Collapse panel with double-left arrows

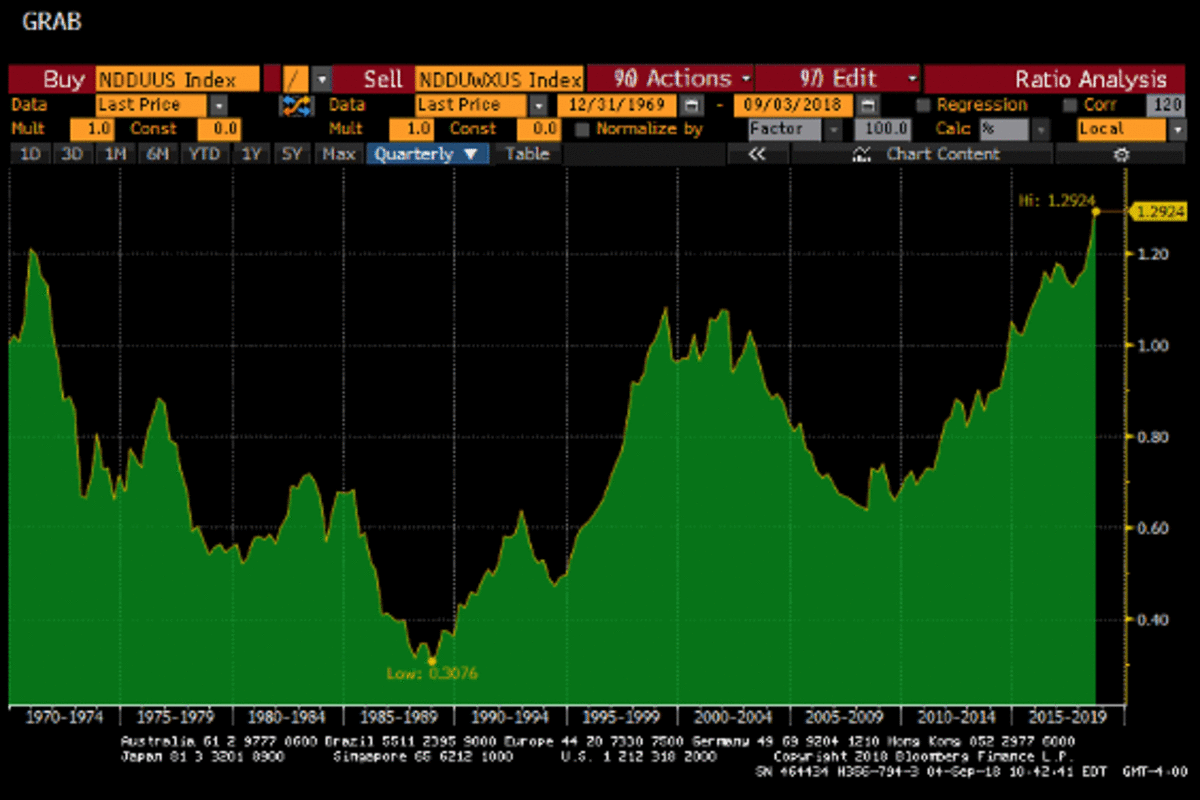756,154
